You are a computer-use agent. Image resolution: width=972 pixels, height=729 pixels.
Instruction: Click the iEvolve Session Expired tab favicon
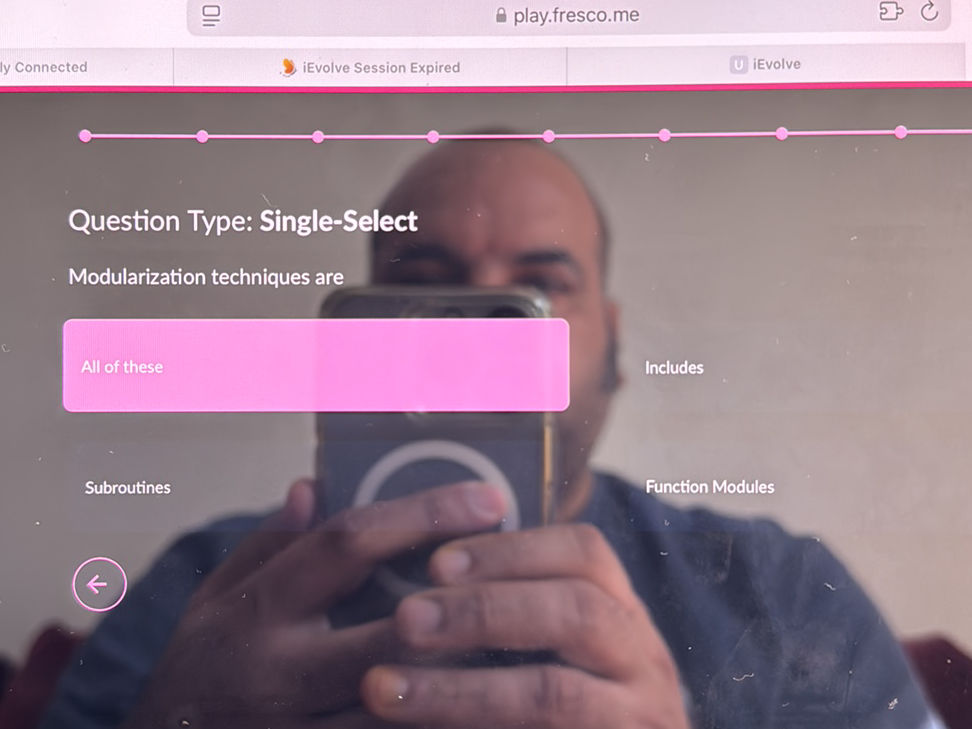[288, 67]
